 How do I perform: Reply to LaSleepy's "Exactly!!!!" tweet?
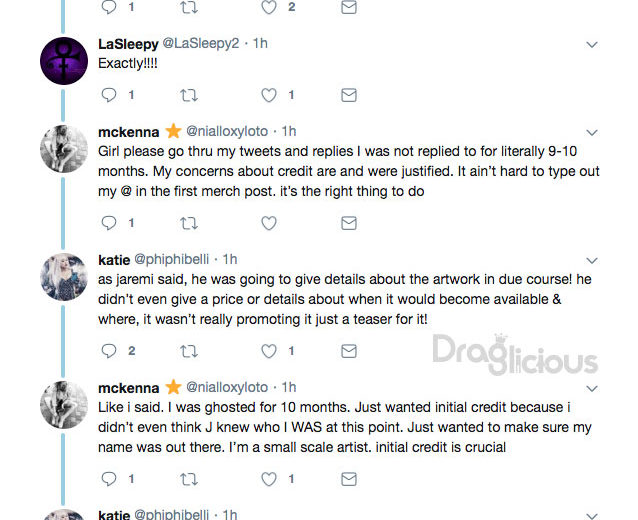click(x=109, y=95)
